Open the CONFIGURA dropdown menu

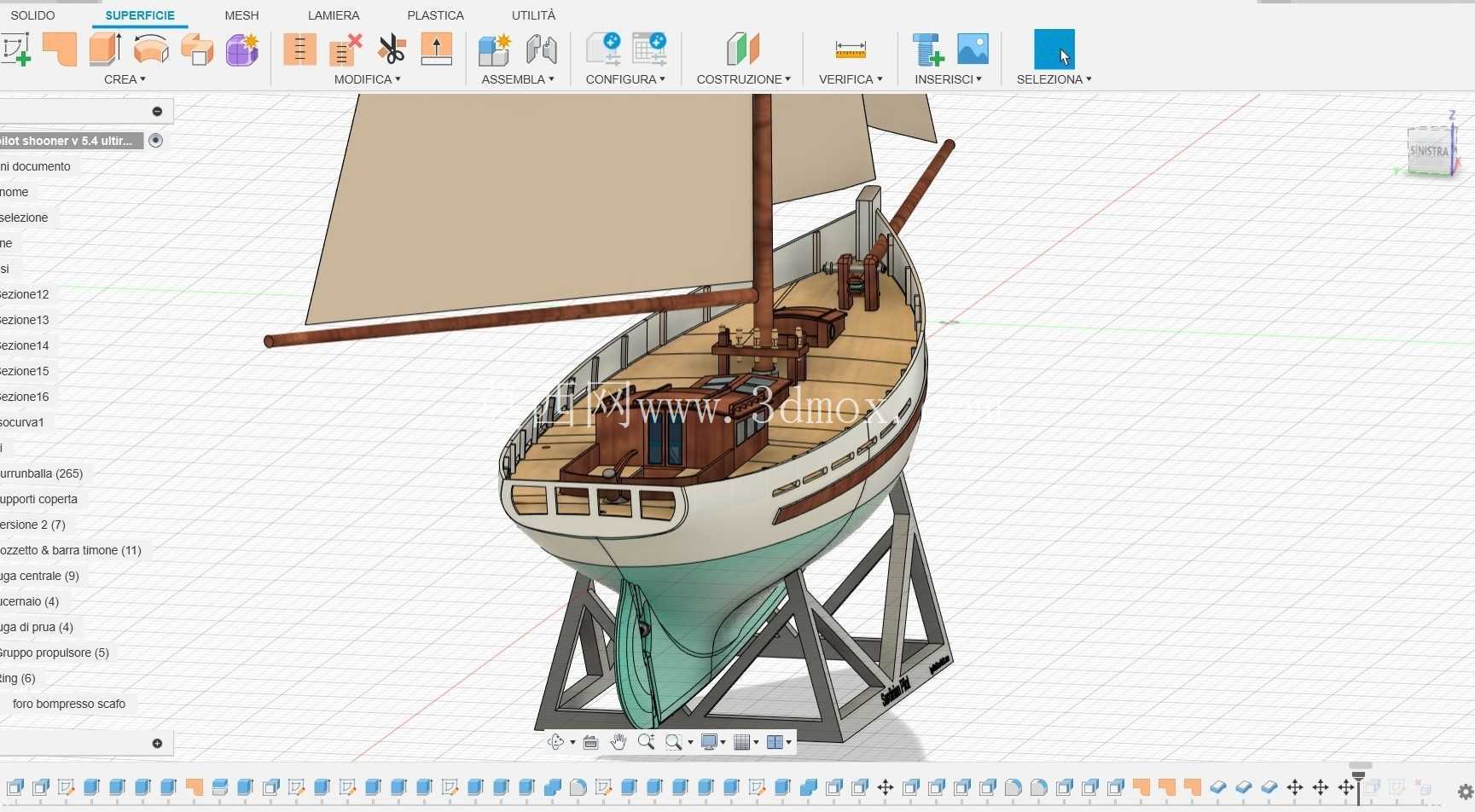pos(625,79)
